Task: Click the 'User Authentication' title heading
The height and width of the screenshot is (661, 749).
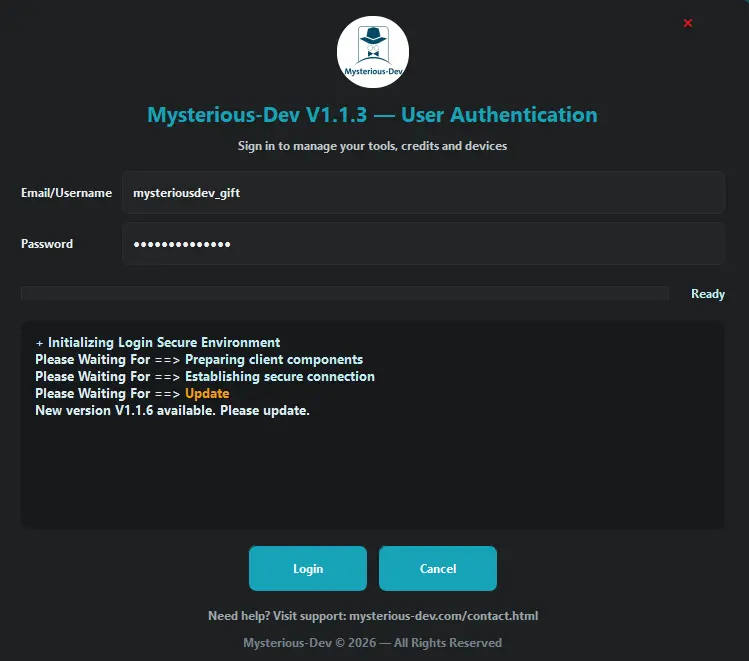Action: coord(372,115)
